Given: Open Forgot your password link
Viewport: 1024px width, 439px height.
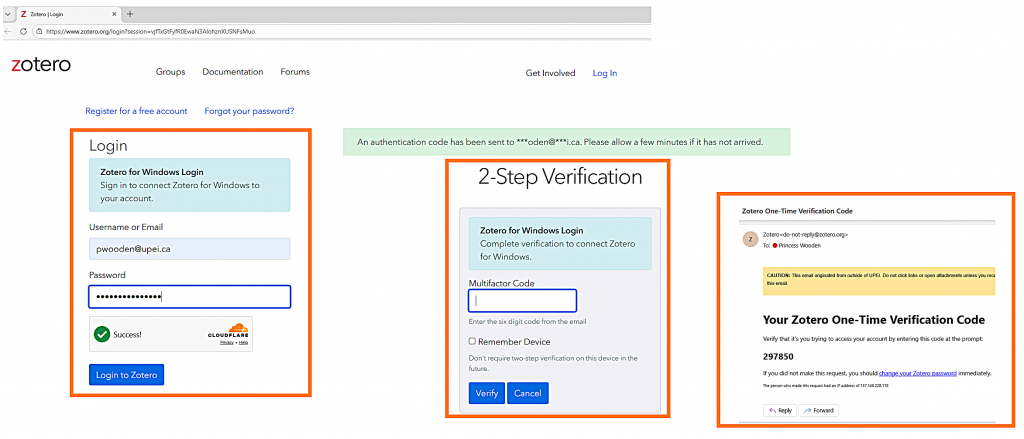Looking at the screenshot, I should coord(249,111).
